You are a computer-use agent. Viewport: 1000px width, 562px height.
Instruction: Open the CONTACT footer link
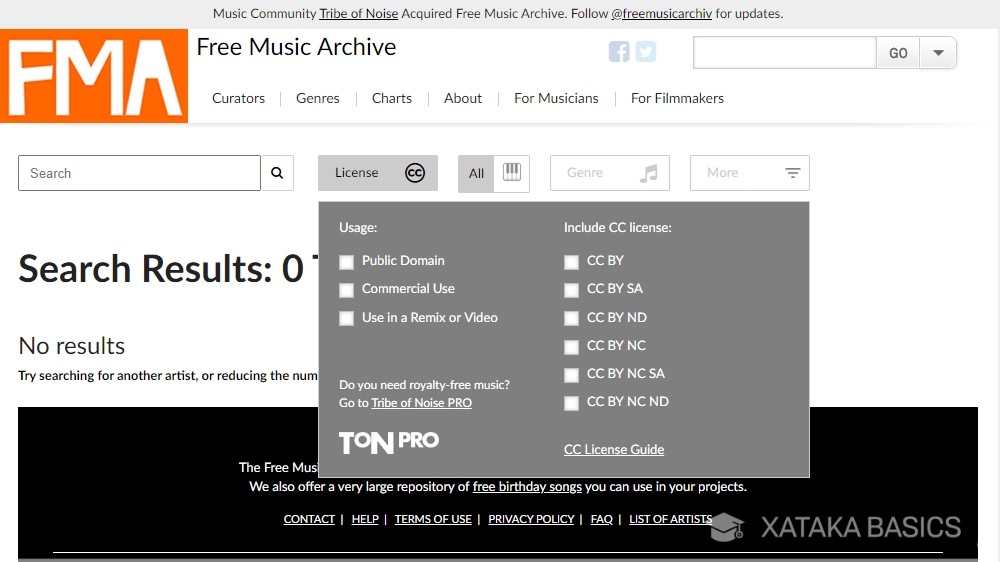(x=309, y=519)
